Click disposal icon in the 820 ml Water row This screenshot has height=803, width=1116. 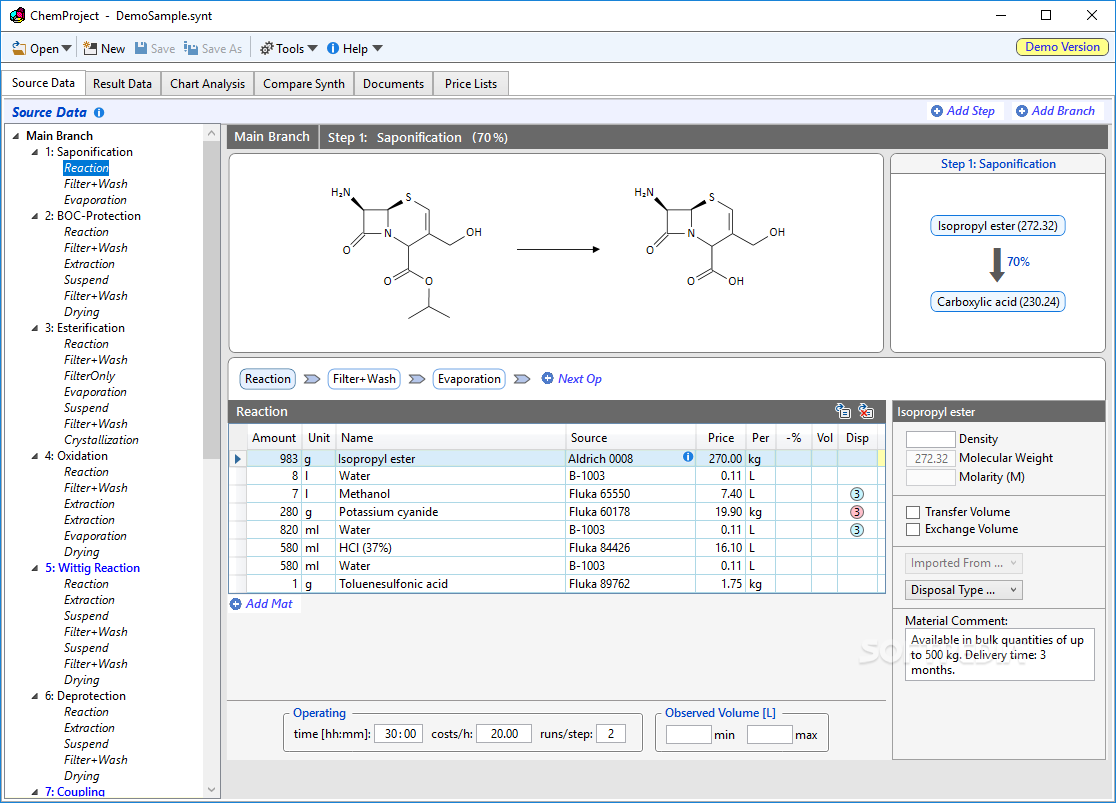pos(857,530)
